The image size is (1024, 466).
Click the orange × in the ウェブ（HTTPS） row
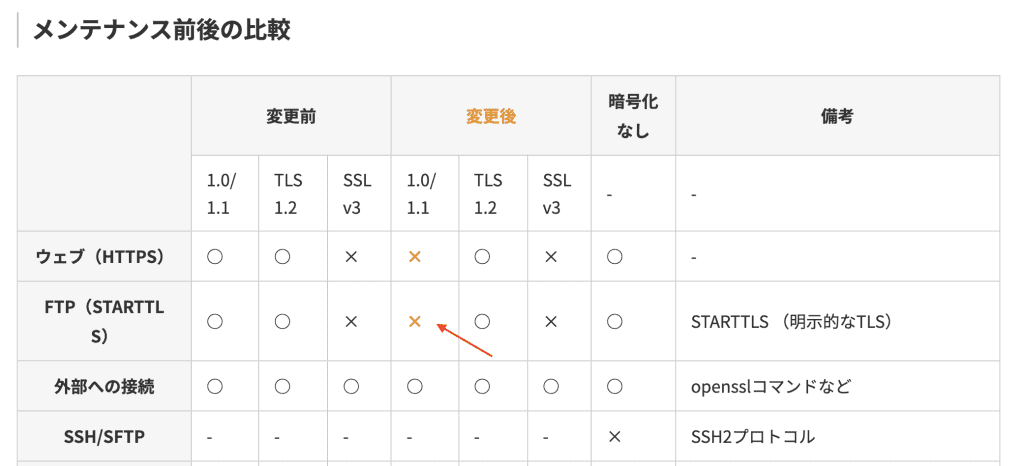414,257
